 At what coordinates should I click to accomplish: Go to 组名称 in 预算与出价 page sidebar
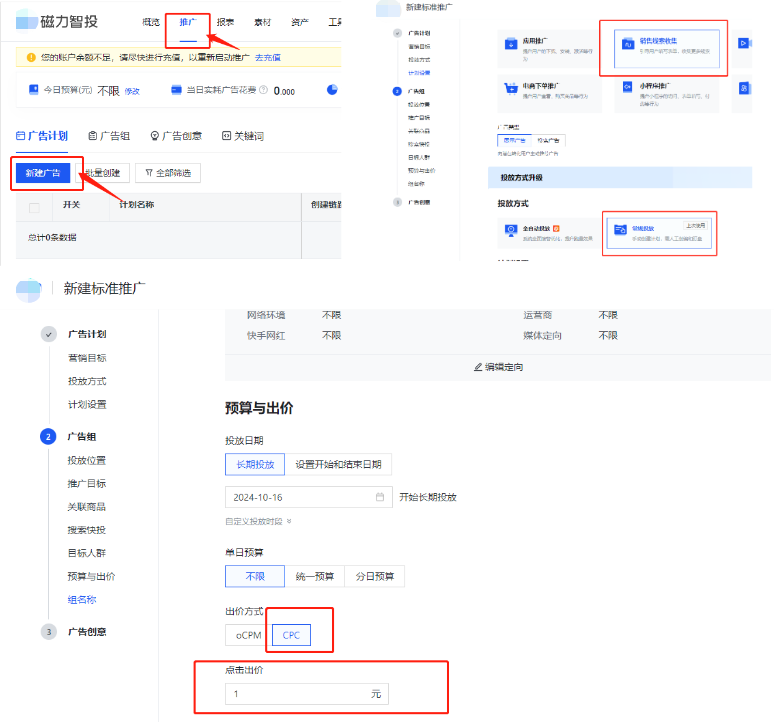tap(82, 600)
